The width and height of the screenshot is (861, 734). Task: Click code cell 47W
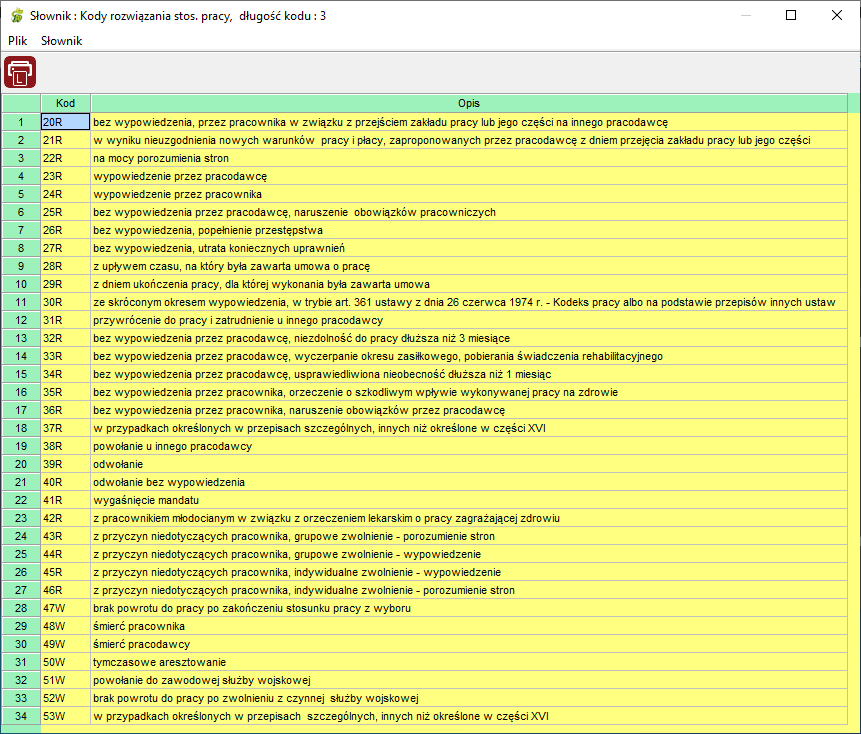click(65, 608)
